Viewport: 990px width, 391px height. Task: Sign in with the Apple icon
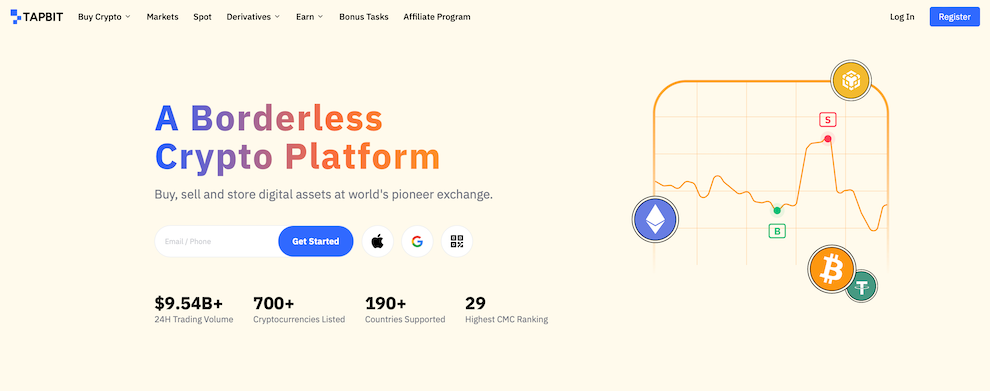378,241
